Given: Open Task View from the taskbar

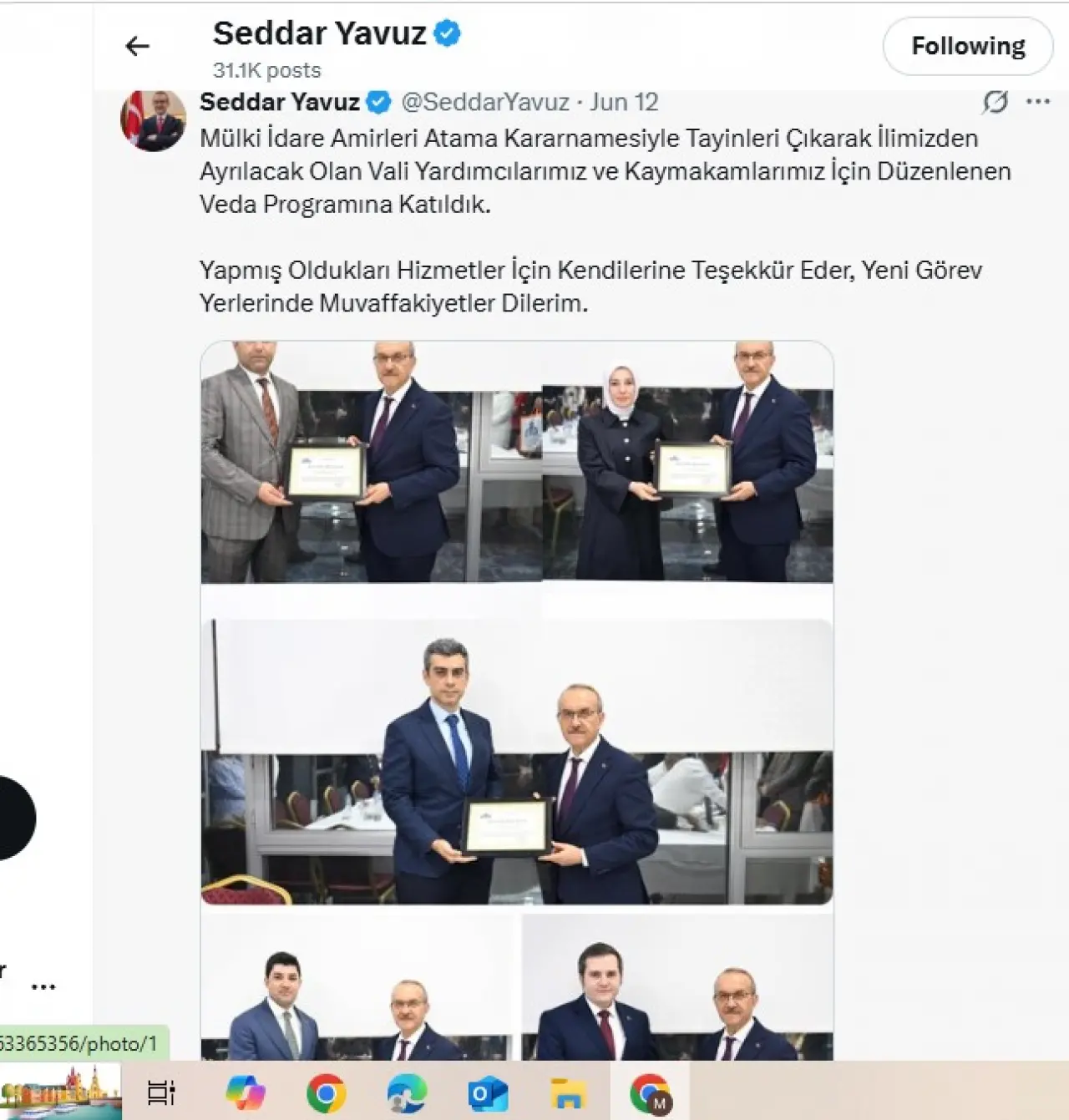Looking at the screenshot, I should click(161, 1092).
